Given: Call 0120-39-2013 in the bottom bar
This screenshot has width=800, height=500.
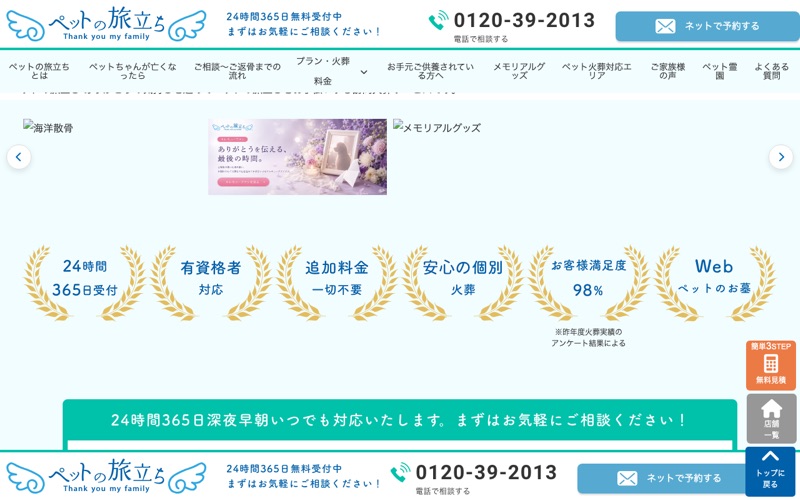Looking at the screenshot, I should (x=486, y=472).
